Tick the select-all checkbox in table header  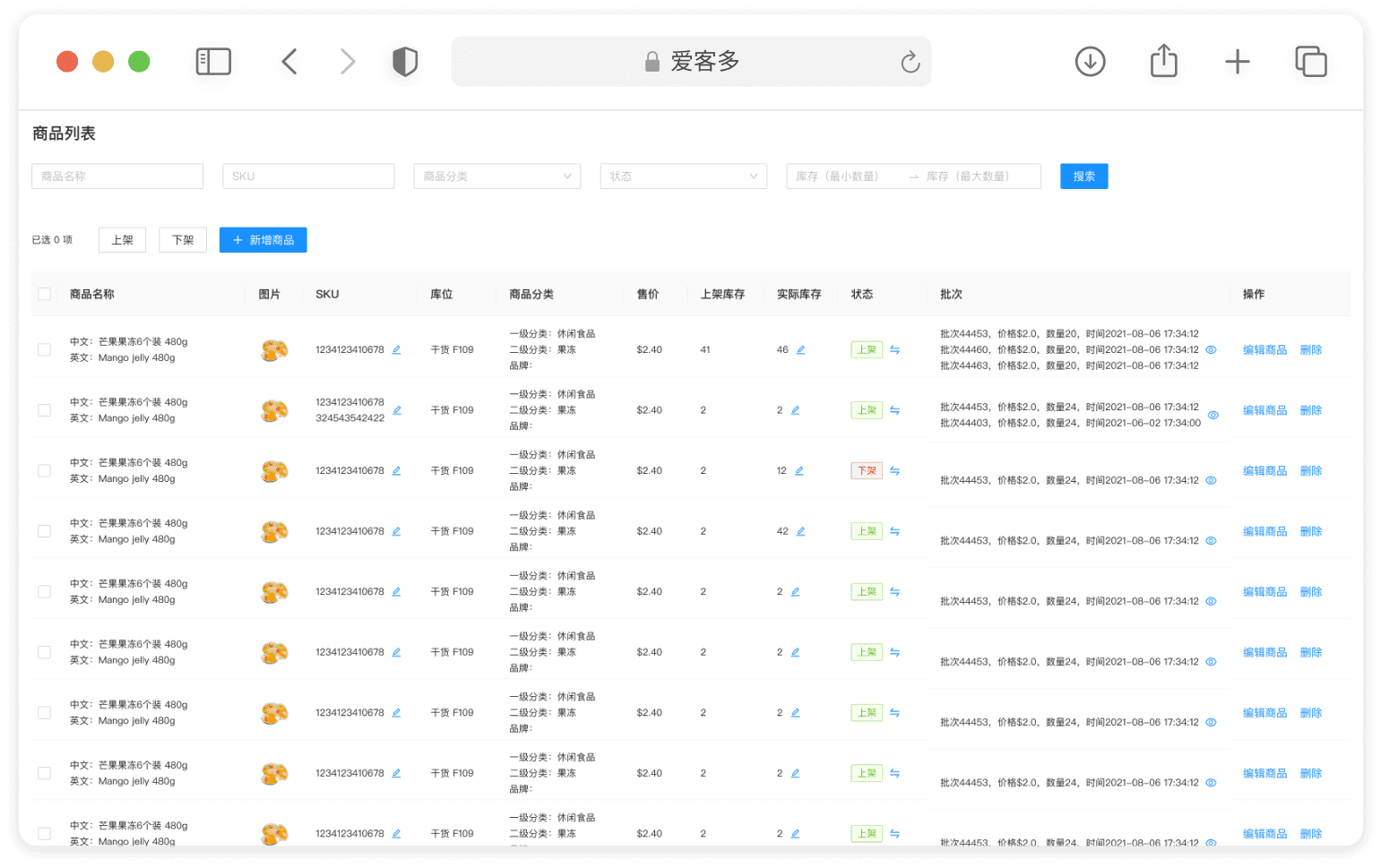coord(45,294)
